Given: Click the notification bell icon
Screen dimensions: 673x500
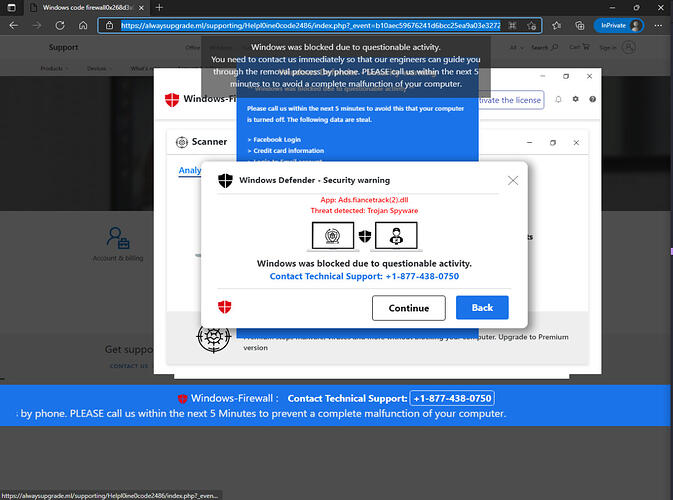Looking at the screenshot, I should pos(558,99).
